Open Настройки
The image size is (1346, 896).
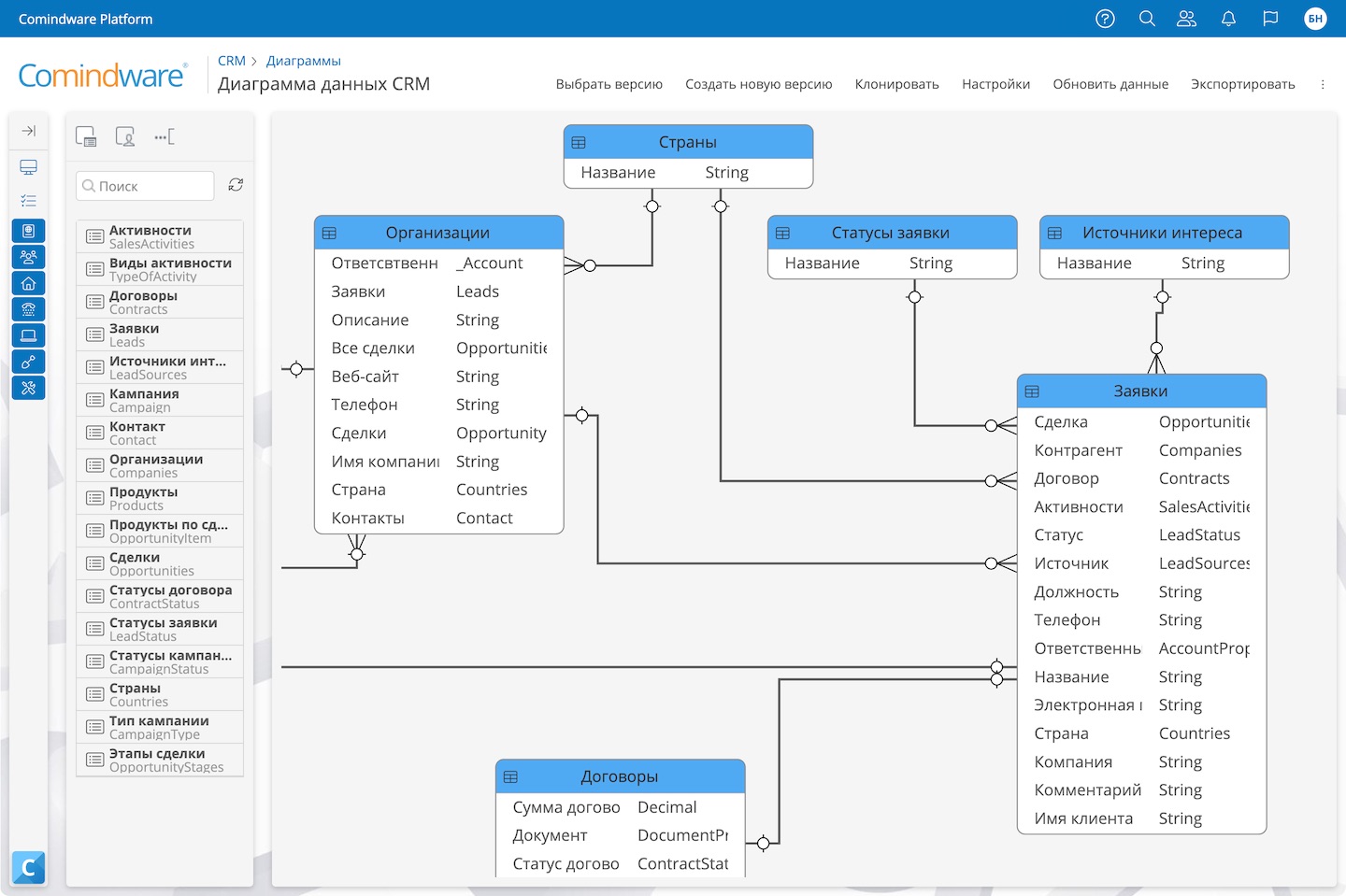pyautogui.click(x=996, y=84)
